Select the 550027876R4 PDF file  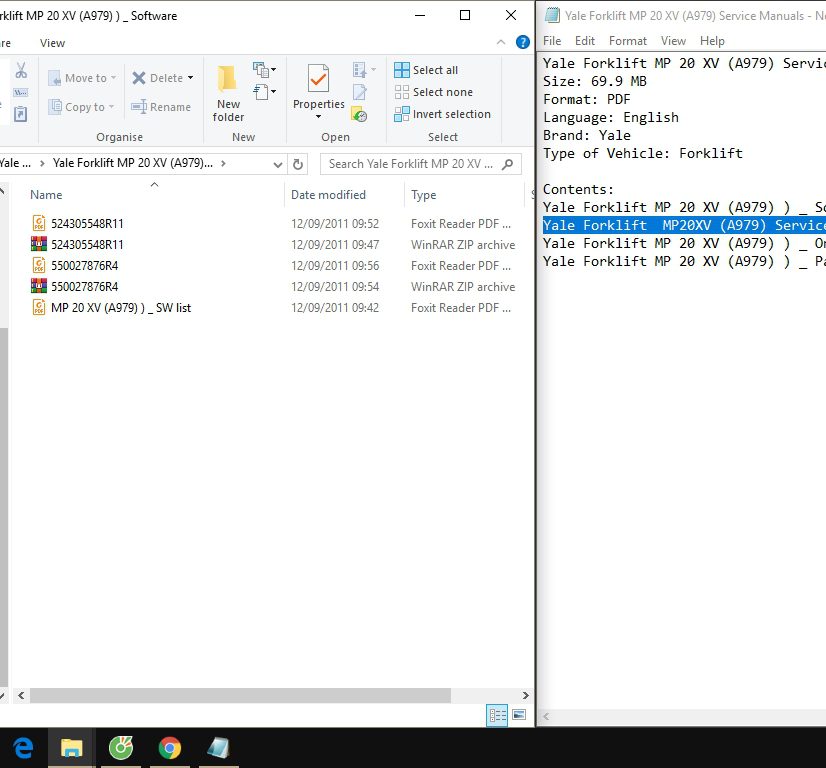[84, 266]
